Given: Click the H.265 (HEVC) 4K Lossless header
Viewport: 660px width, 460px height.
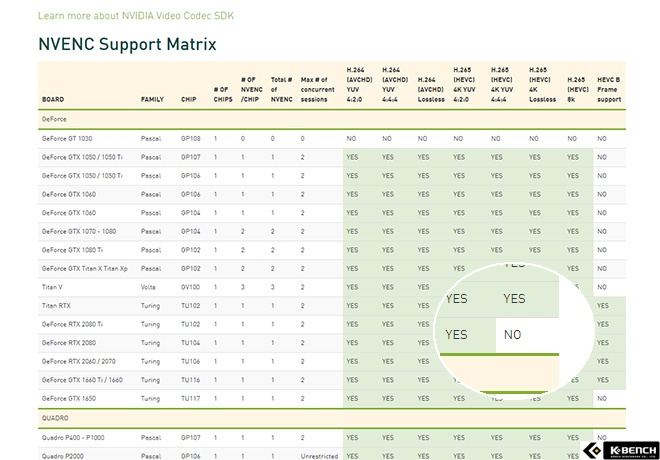Looking at the screenshot, I should coord(542,85).
